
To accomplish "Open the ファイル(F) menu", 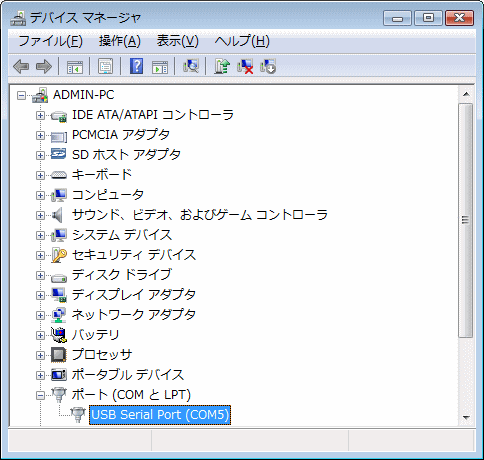I will click(x=51, y=41).
